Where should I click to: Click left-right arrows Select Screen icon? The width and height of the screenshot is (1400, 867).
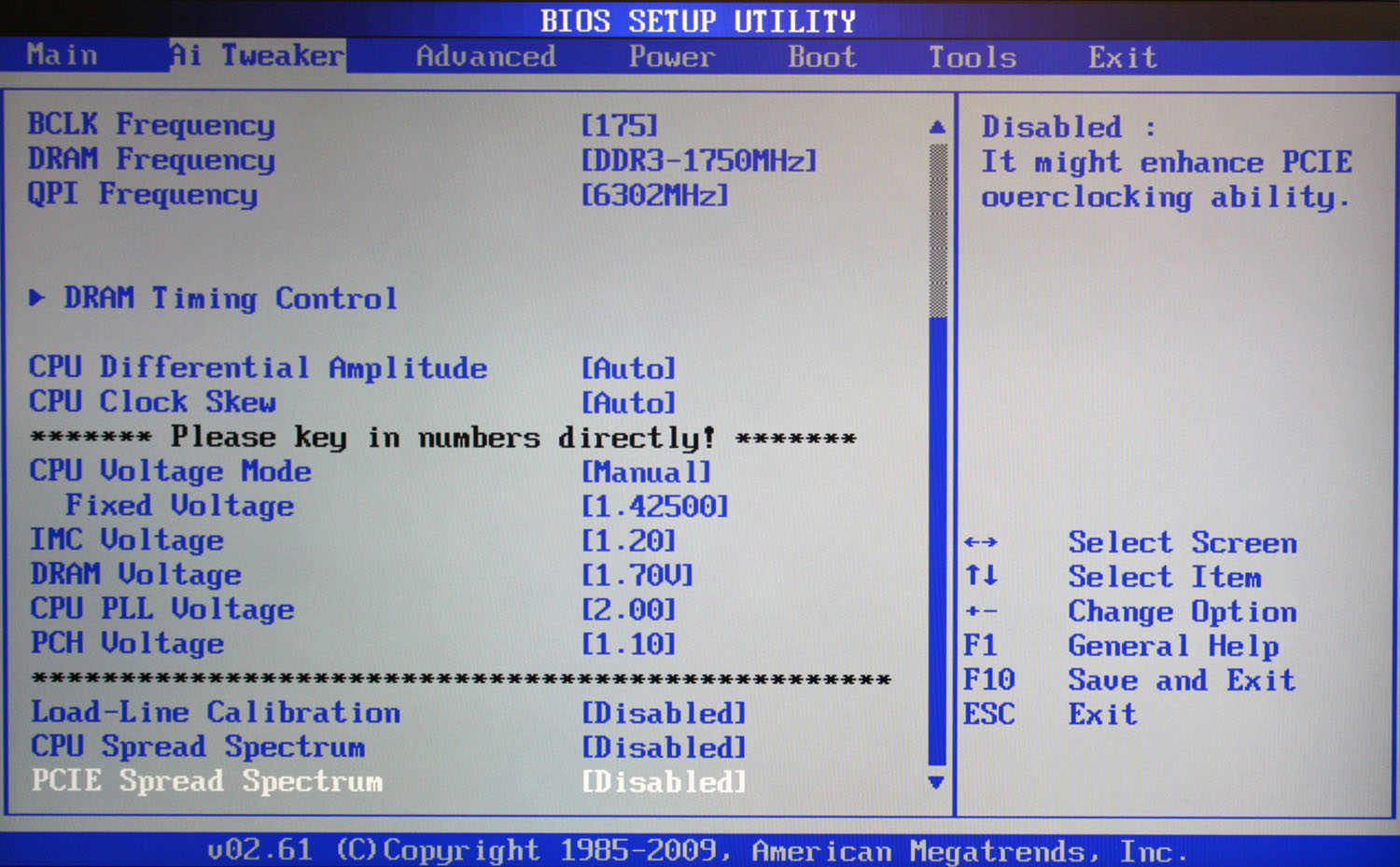(x=981, y=542)
